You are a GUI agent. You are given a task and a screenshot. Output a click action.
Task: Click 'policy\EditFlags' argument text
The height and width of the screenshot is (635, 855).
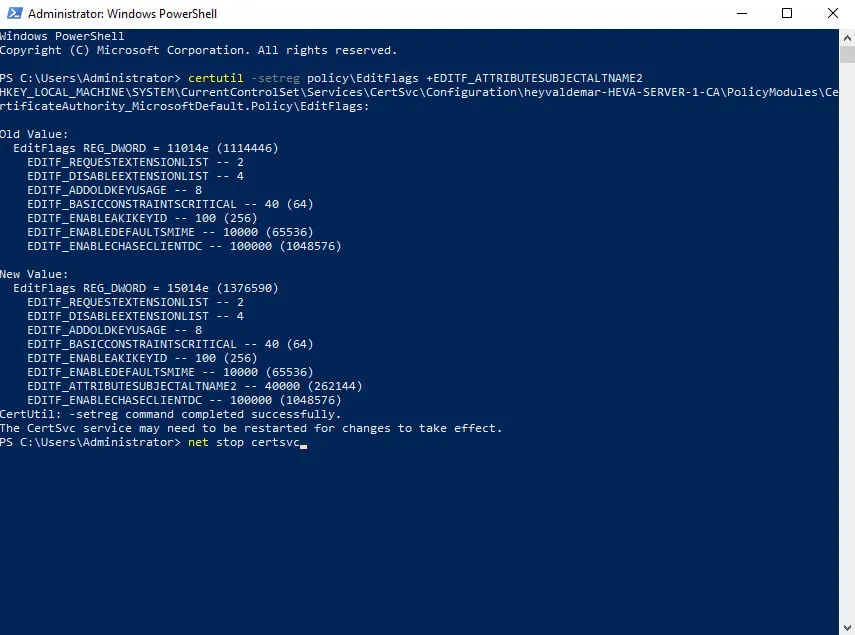pos(363,78)
